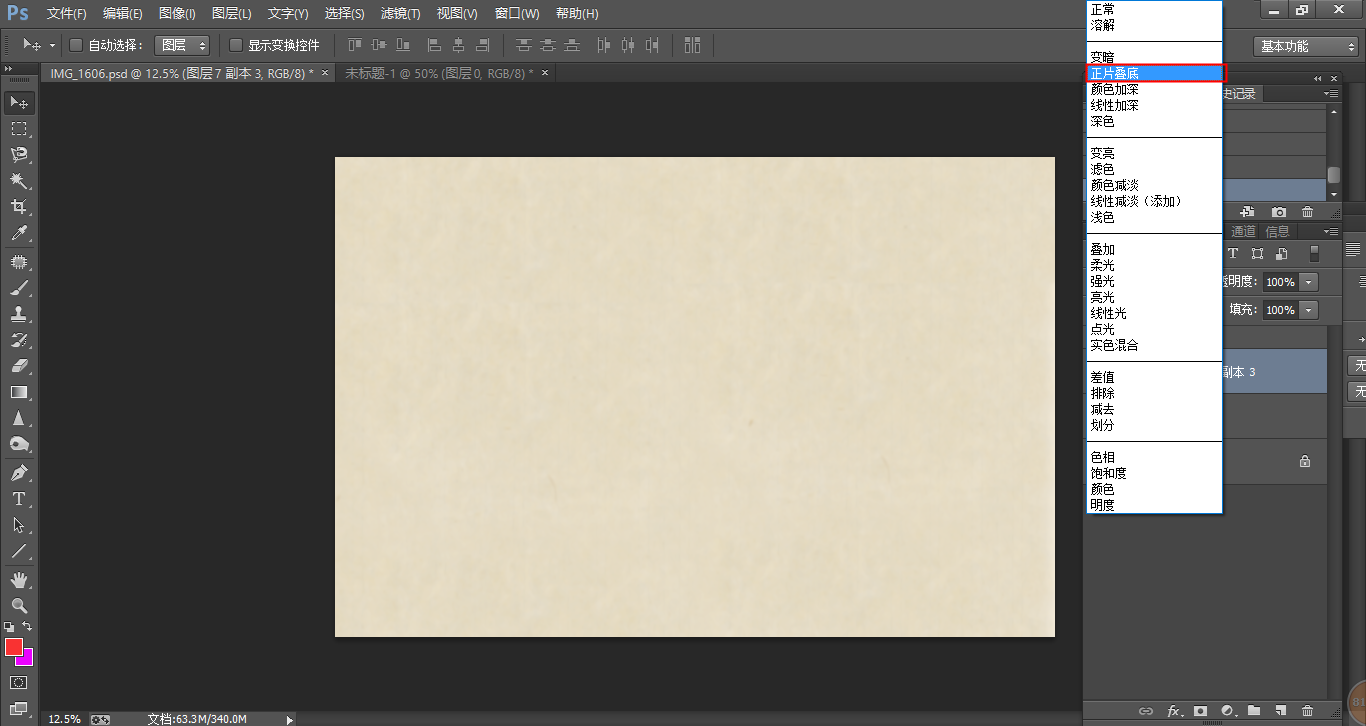Select the Crop tool
The width and height of the screenshot is (1366, 726).
point(19,207)
